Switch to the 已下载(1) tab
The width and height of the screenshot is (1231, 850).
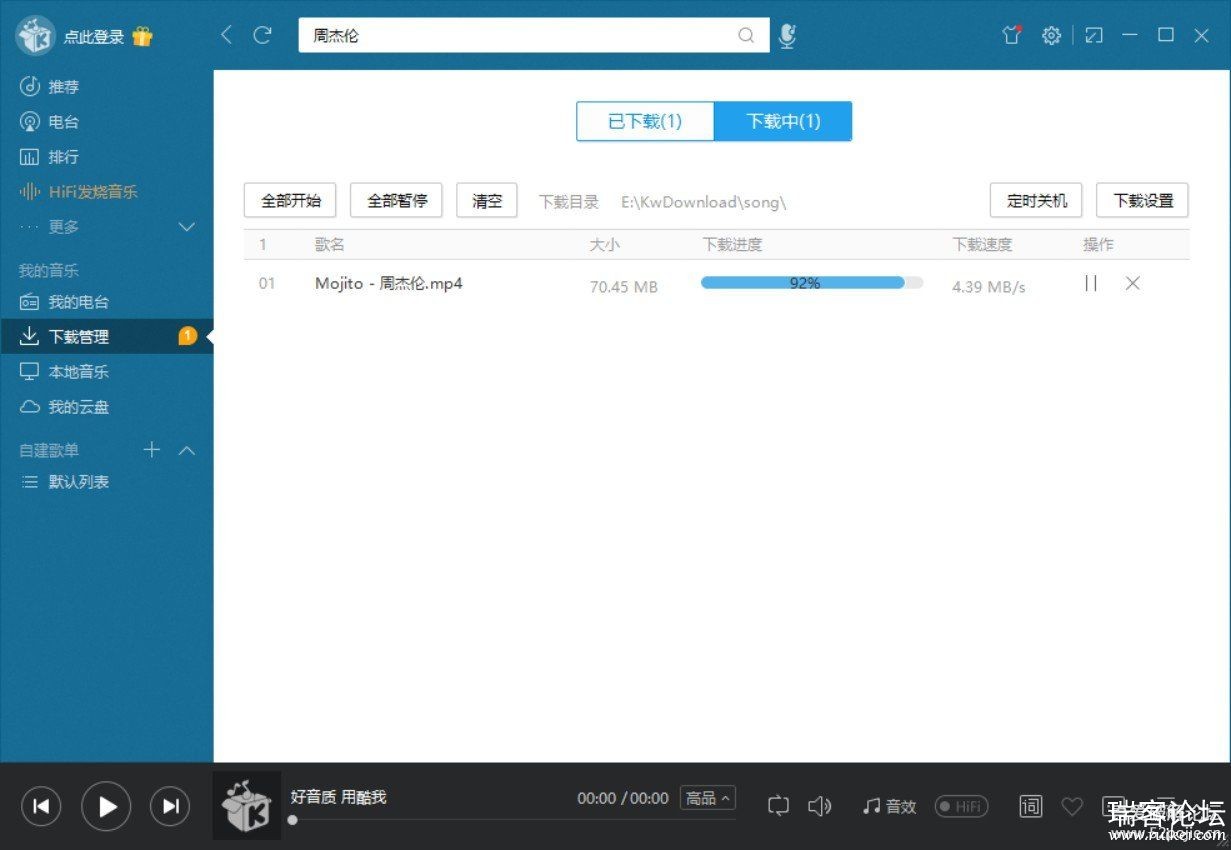[645, 121]
